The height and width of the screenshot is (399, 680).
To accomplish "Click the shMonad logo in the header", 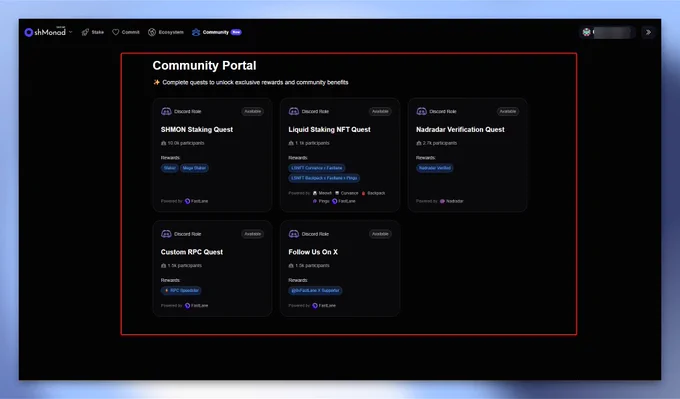I will [x=45, y=32].
